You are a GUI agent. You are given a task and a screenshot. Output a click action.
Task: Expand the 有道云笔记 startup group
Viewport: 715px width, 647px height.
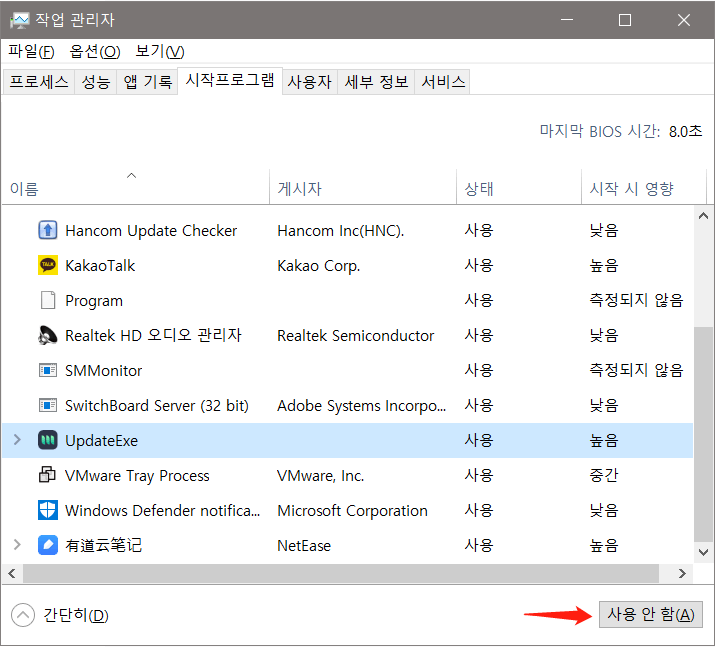(16, 546)
